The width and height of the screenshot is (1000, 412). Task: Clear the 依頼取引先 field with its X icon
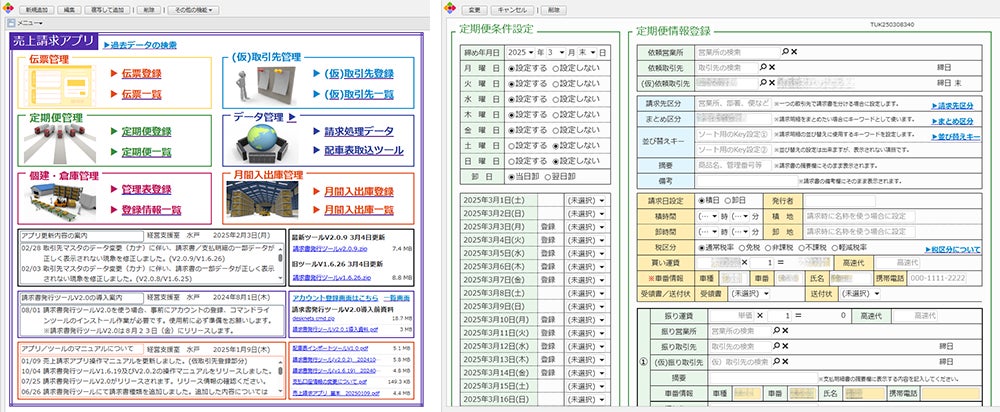tap(772, 67)
